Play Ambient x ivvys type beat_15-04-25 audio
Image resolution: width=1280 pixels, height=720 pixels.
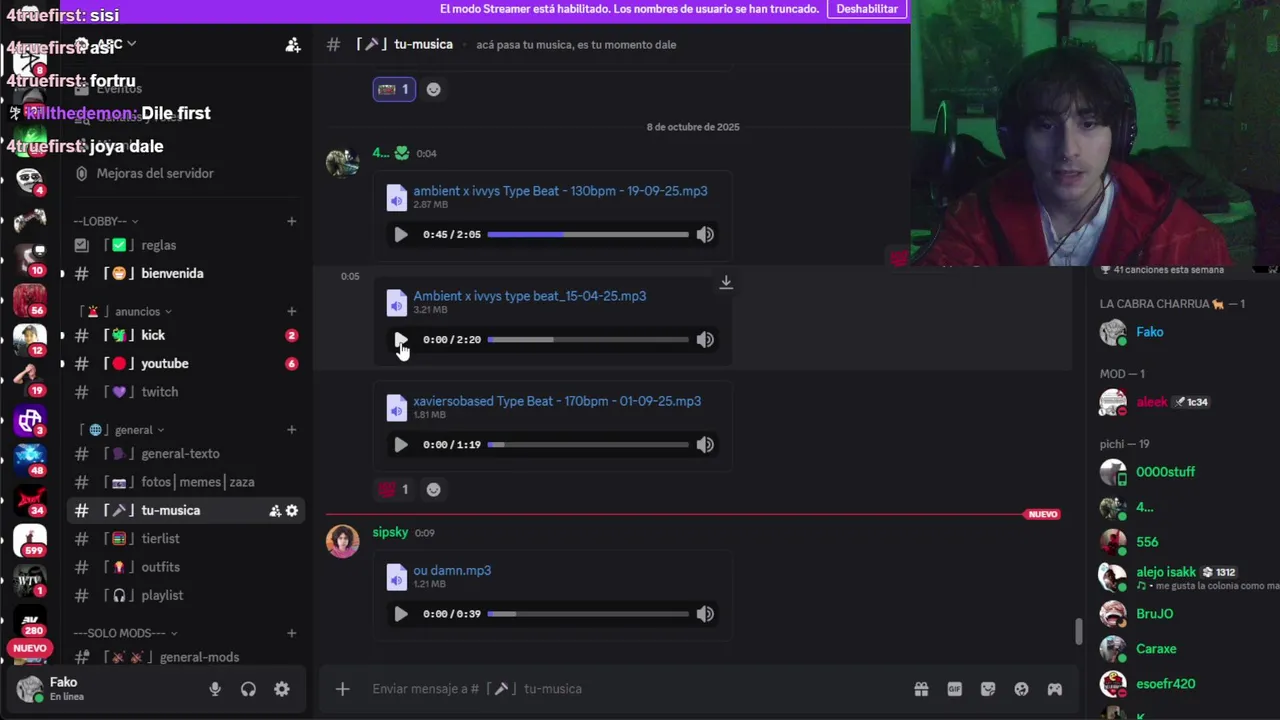[401, 339]
